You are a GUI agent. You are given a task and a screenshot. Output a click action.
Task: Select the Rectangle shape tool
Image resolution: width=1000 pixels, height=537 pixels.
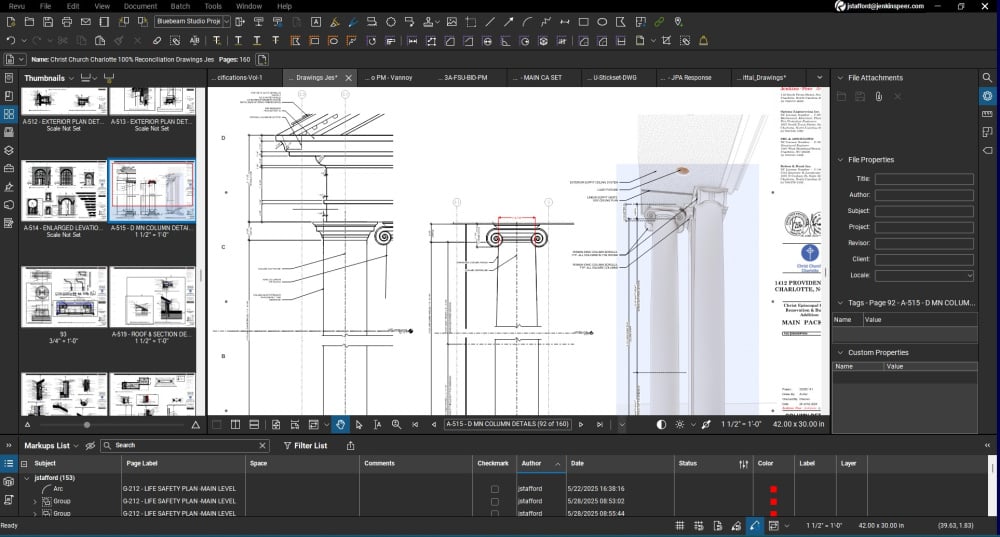[x=583, y=22]
